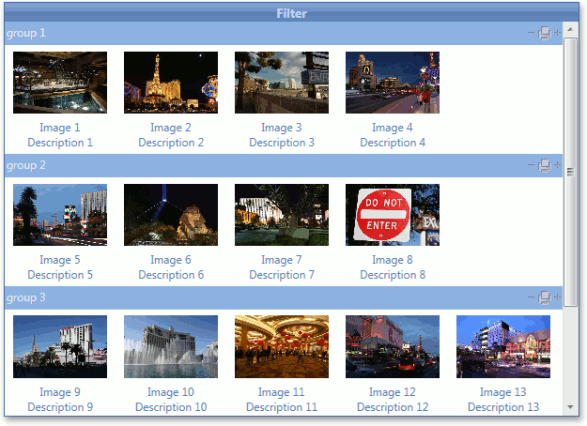Click the plus icon in group 3 header
Viewport: 587px width, 426px height.
coord(557,298)
